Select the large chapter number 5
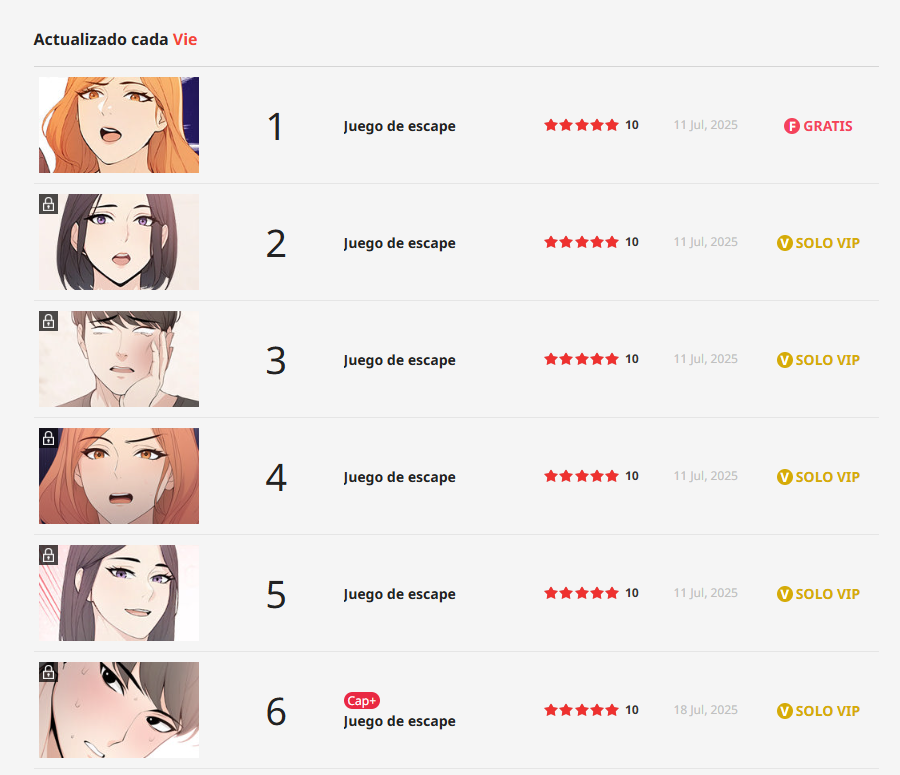 pos(276,595)
